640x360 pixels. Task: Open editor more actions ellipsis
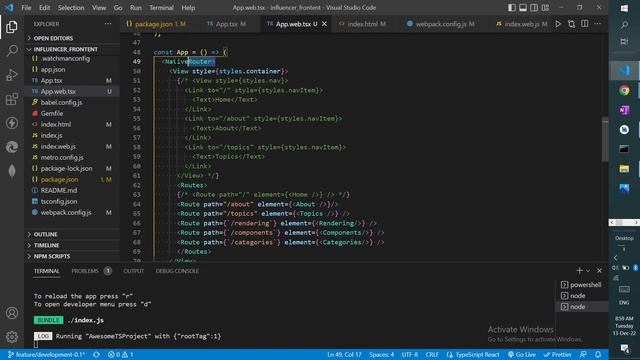coord(598,24)
